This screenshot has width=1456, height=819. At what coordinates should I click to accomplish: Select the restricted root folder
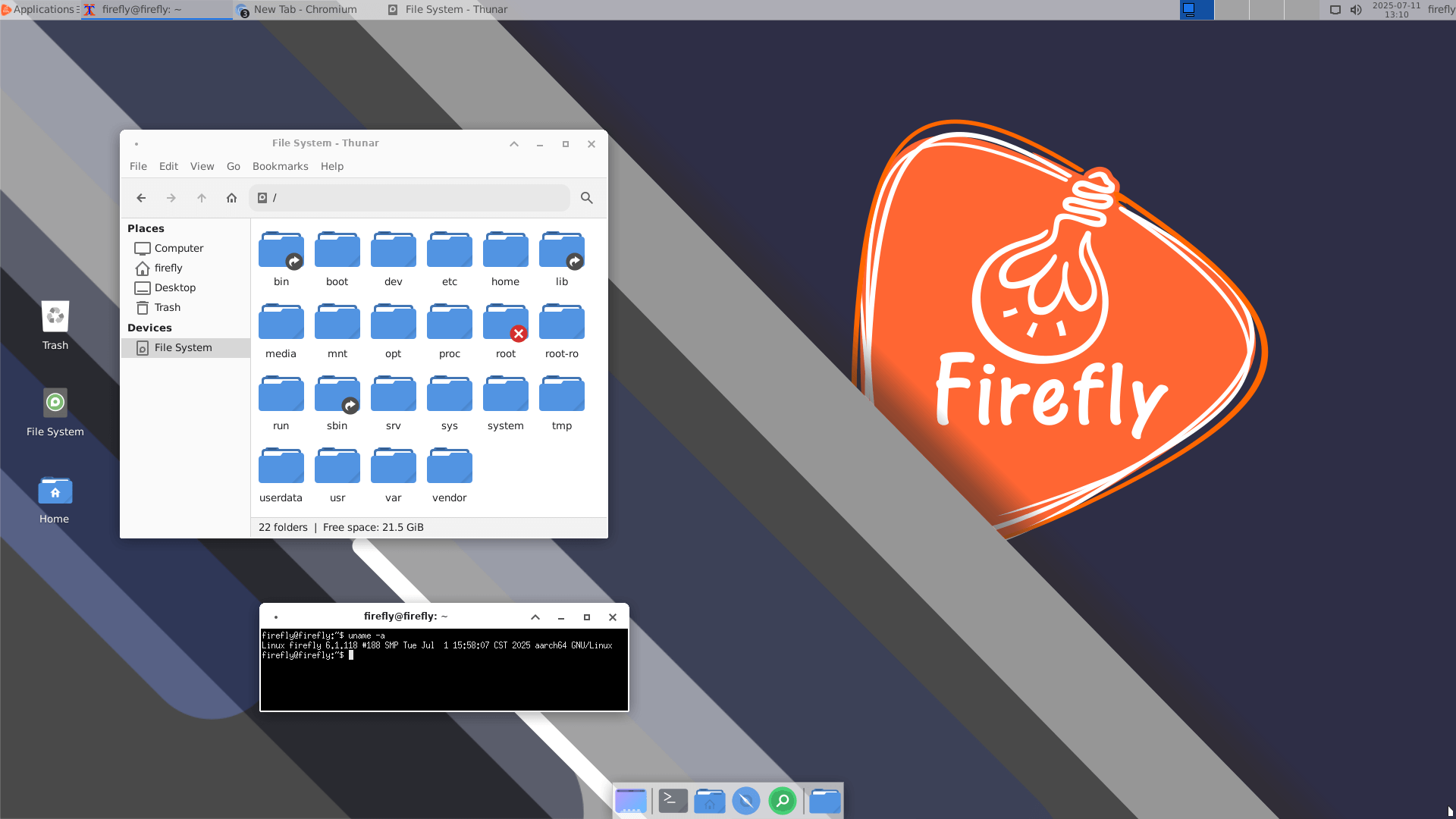click(506, 331)
